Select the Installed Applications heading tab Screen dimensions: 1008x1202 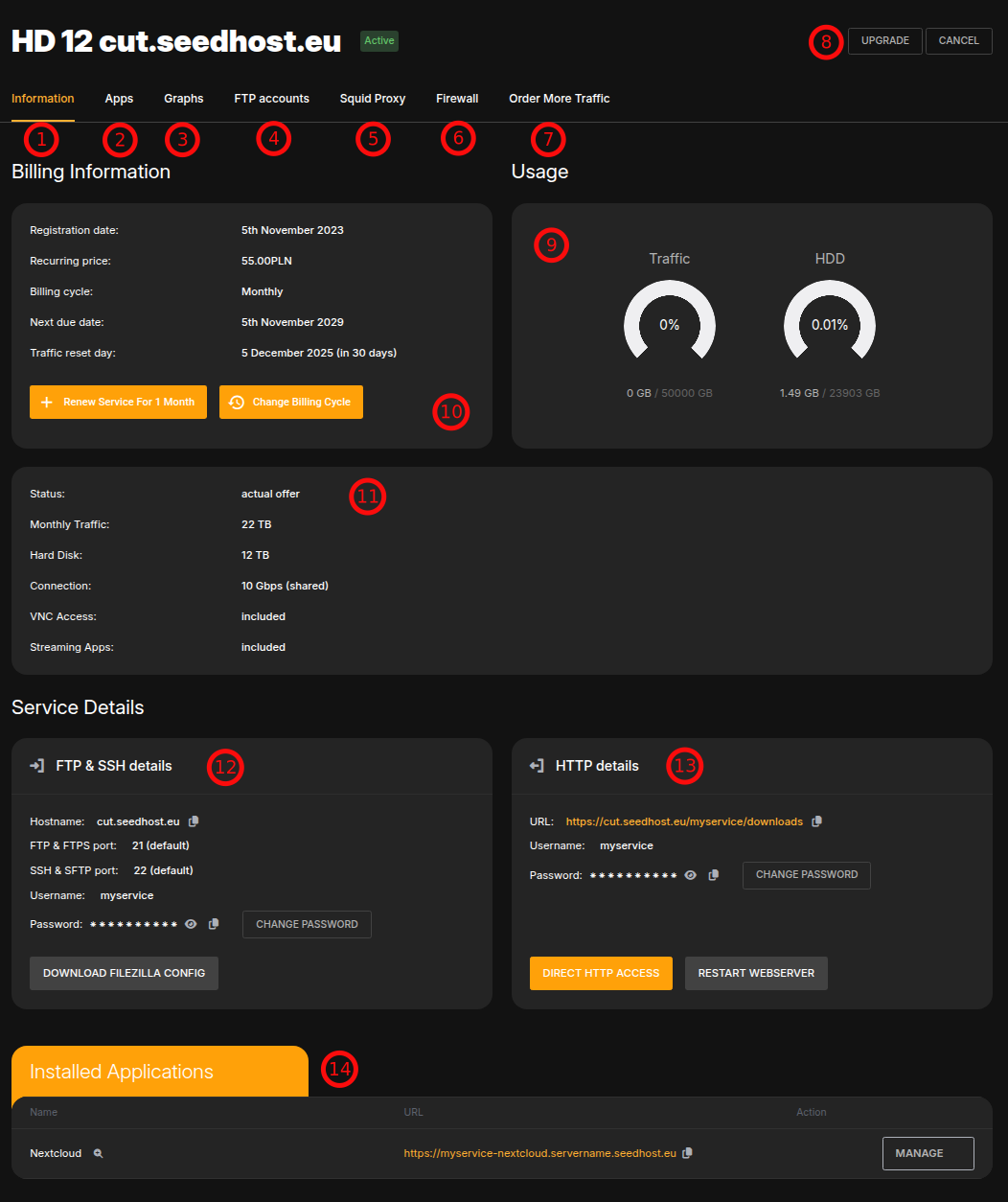point(160,1072)
